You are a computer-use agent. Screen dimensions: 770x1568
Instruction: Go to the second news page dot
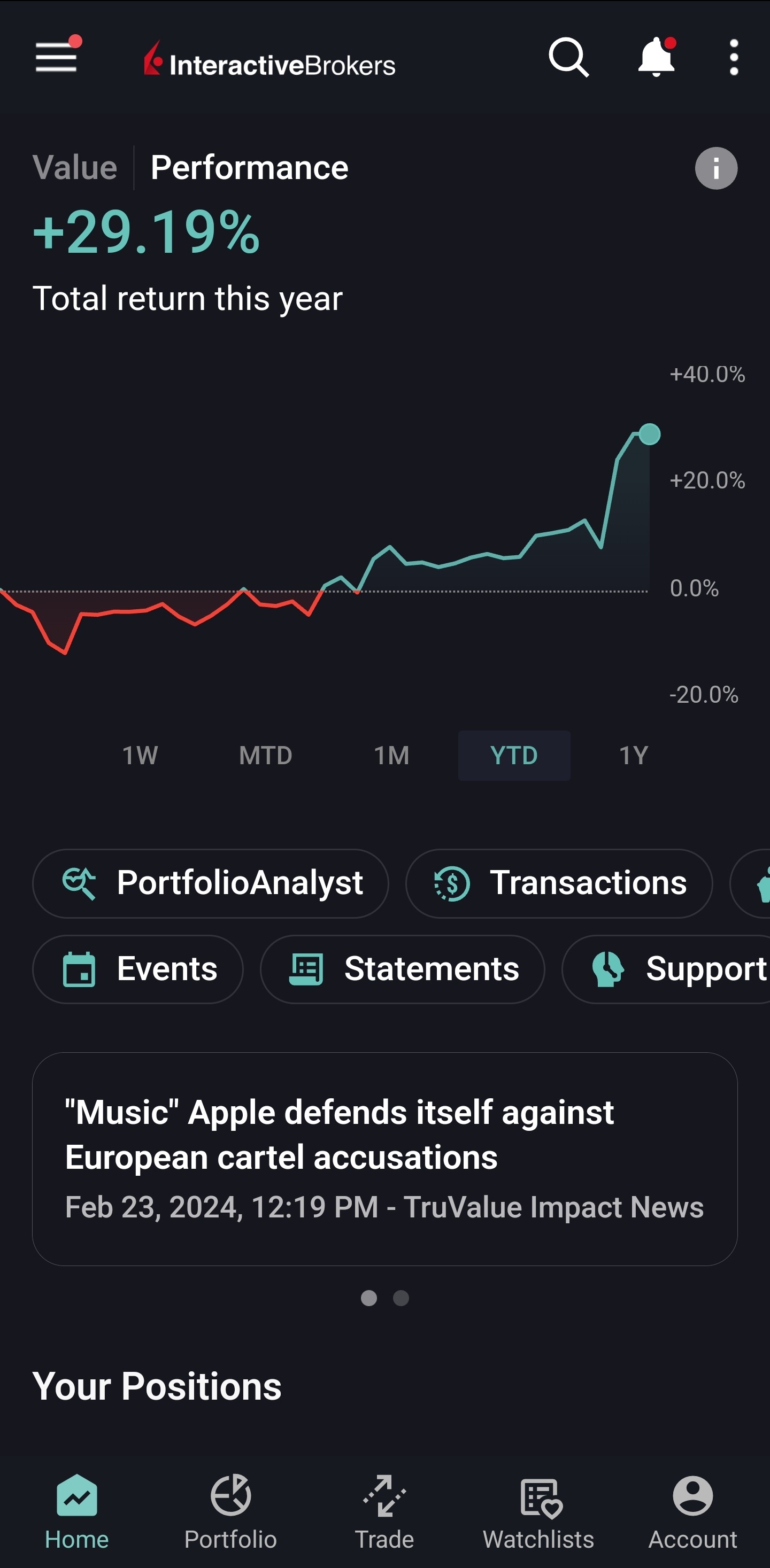pyautogui.click(x=401, y=1298)
